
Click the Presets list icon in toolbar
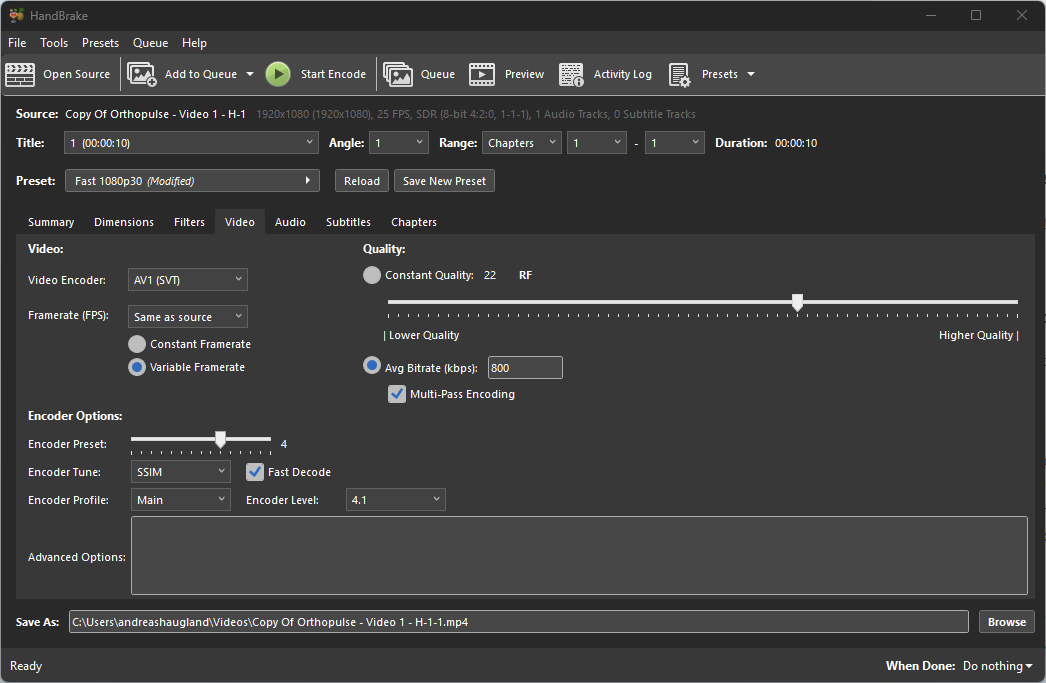pyautogui.click(x=680, y=74)
